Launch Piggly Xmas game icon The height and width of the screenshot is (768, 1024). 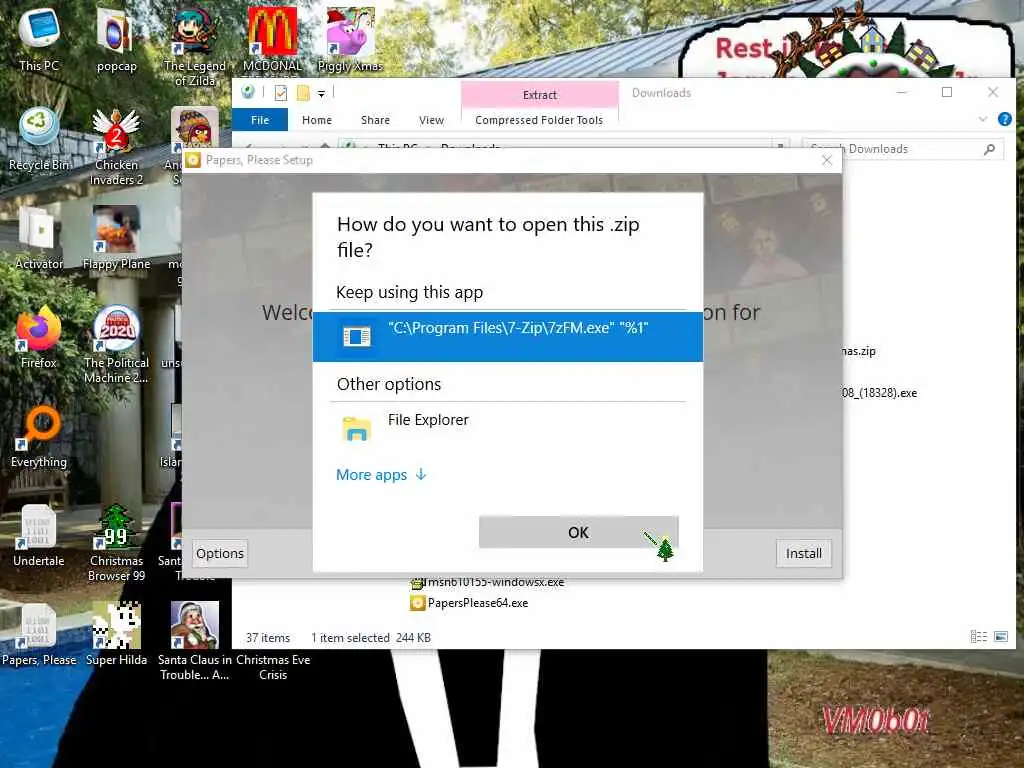coord(350,39)
